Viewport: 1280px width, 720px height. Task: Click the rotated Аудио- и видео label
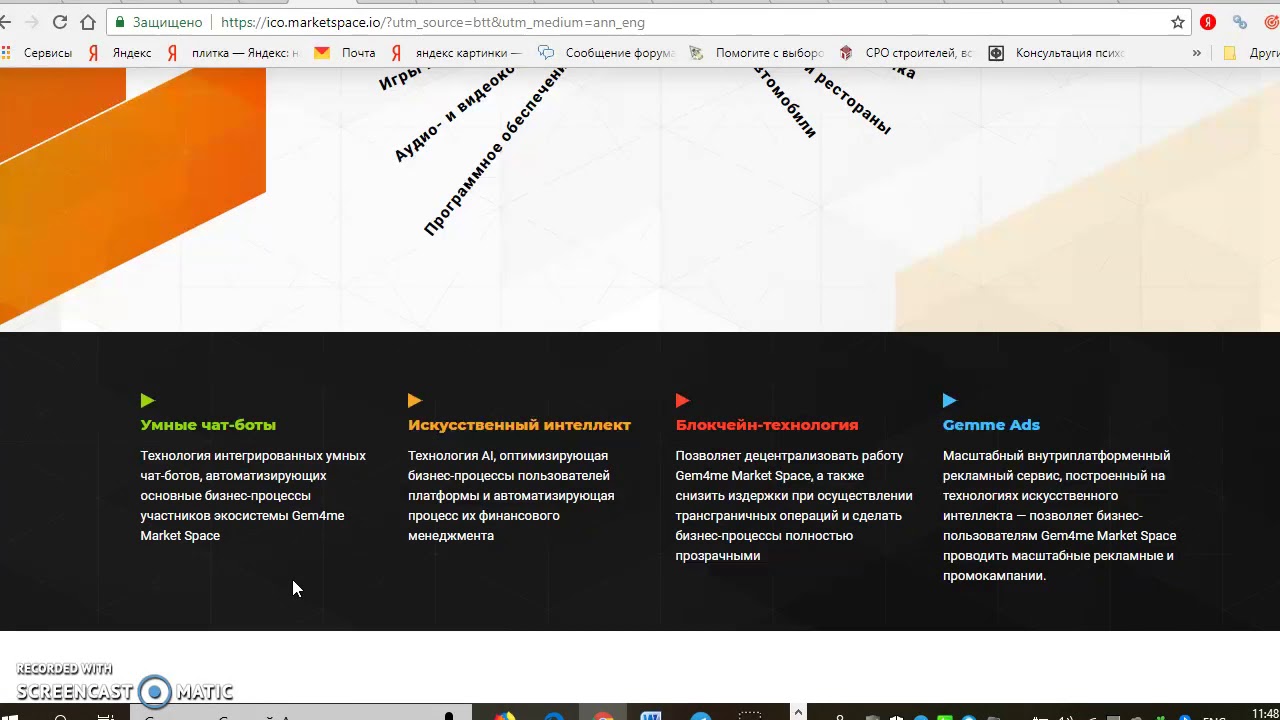tap(454, 113)
